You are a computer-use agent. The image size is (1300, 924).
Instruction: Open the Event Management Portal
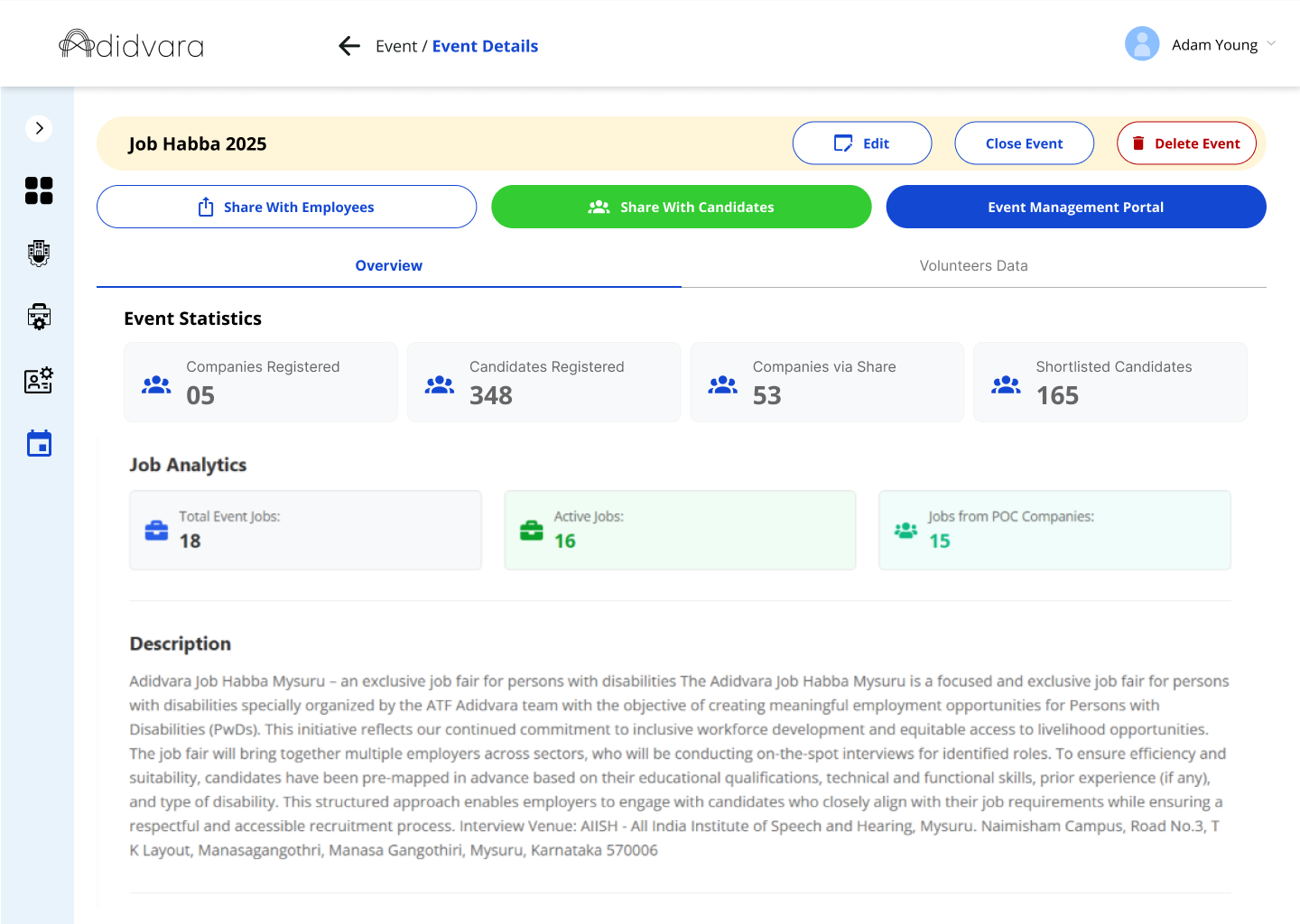[1076, 207]
